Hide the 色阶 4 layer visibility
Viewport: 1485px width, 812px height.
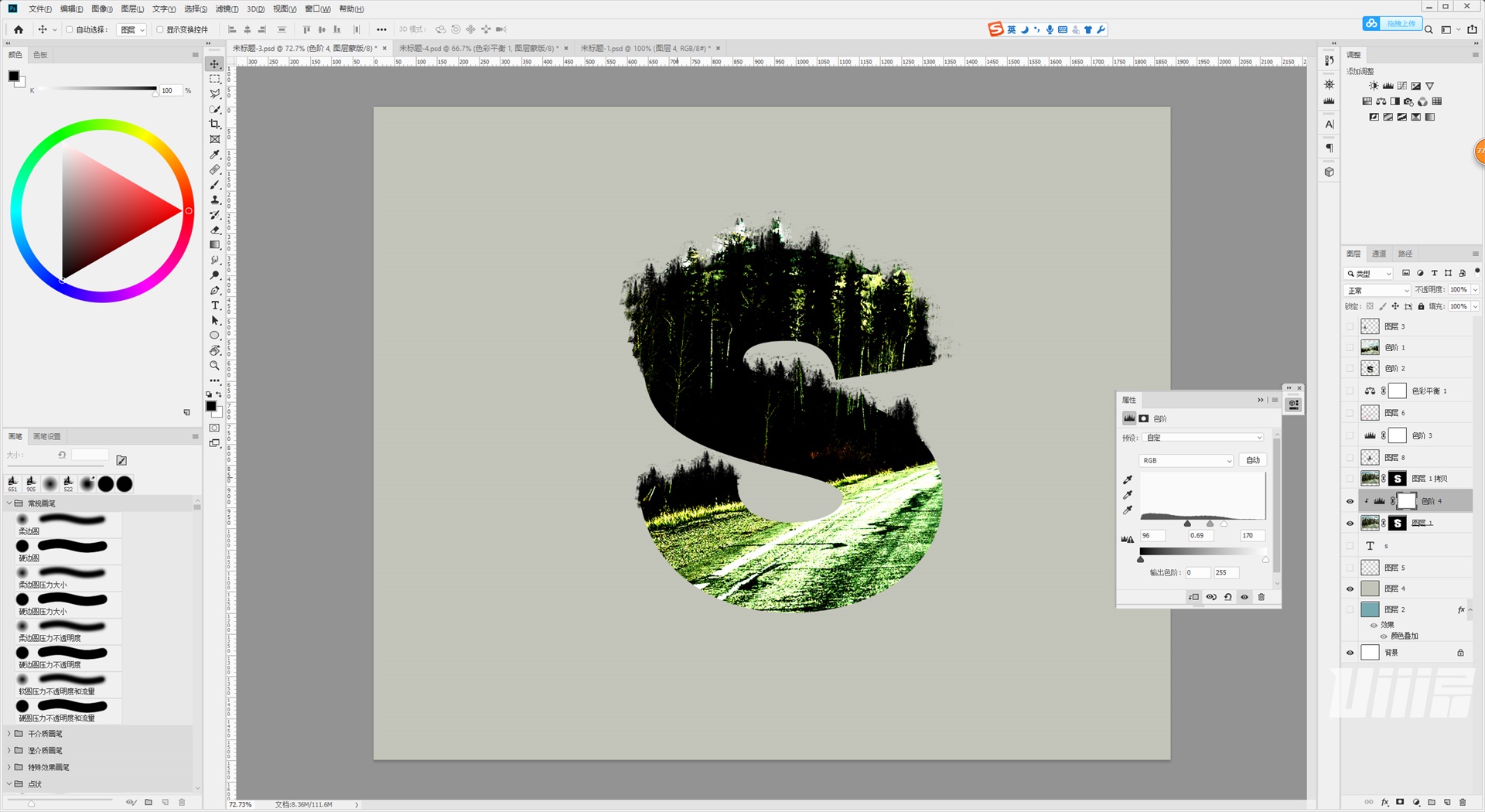1350,501
